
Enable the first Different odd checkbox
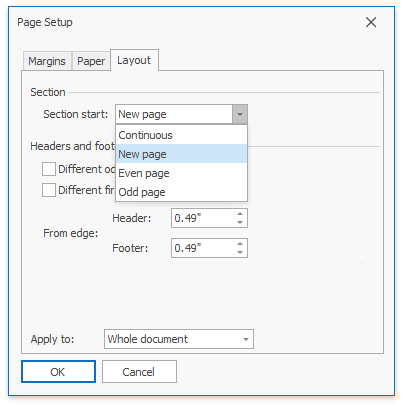coord(49,169)
